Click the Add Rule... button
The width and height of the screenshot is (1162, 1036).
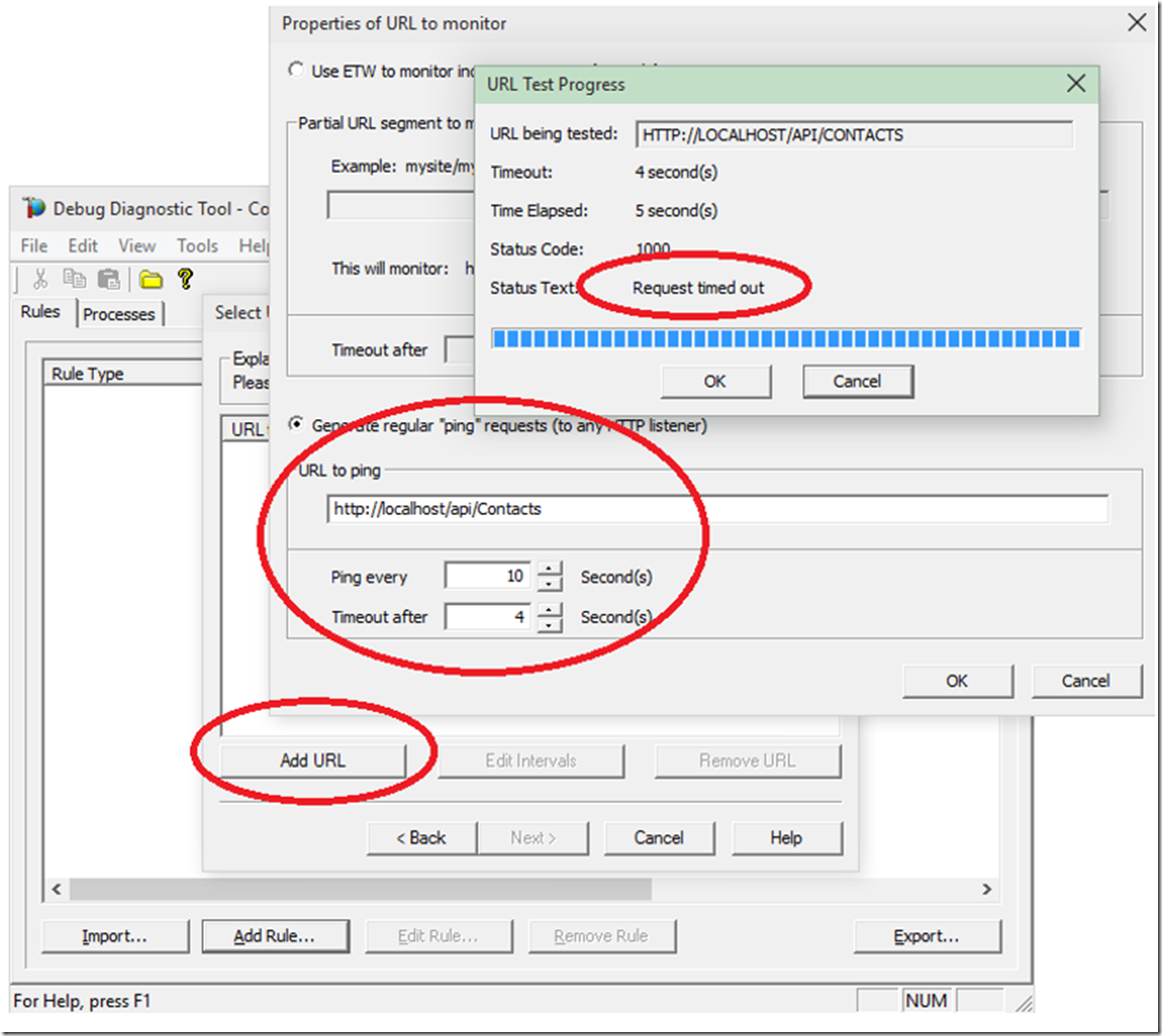pos(275,936)
